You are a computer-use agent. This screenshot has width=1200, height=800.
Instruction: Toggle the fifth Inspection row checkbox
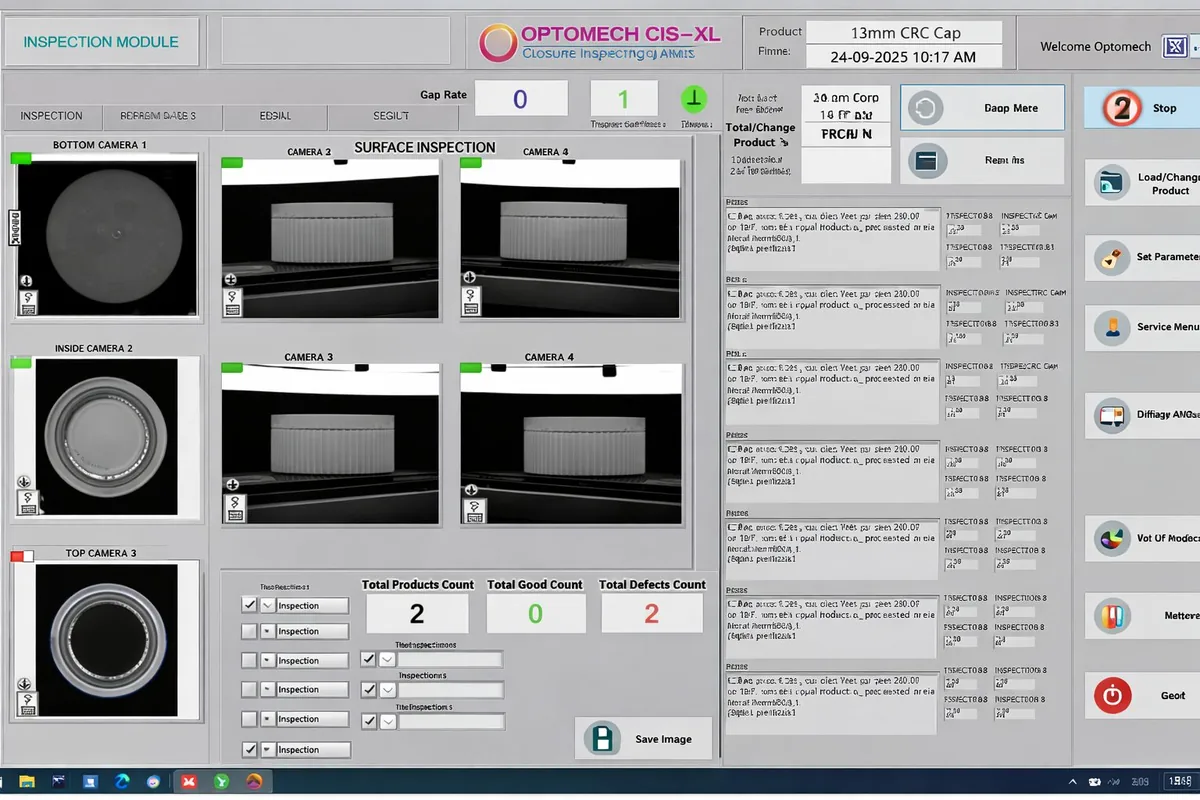(x=249, y=718)
